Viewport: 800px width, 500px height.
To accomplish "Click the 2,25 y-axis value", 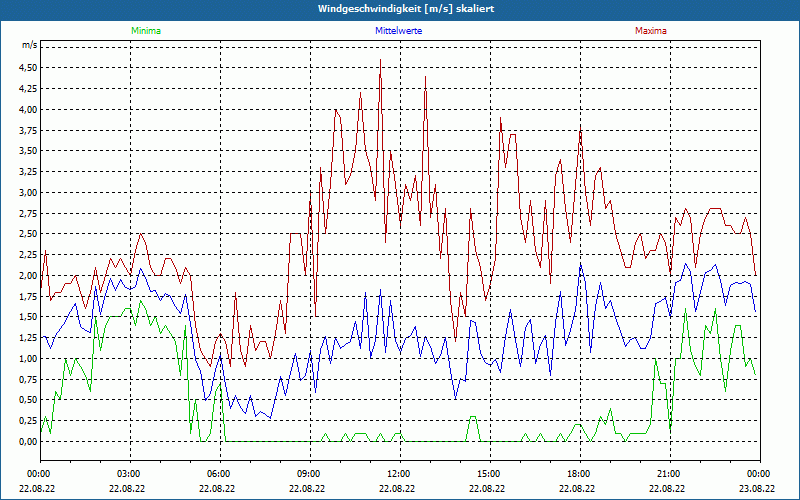I will [28, 255].
